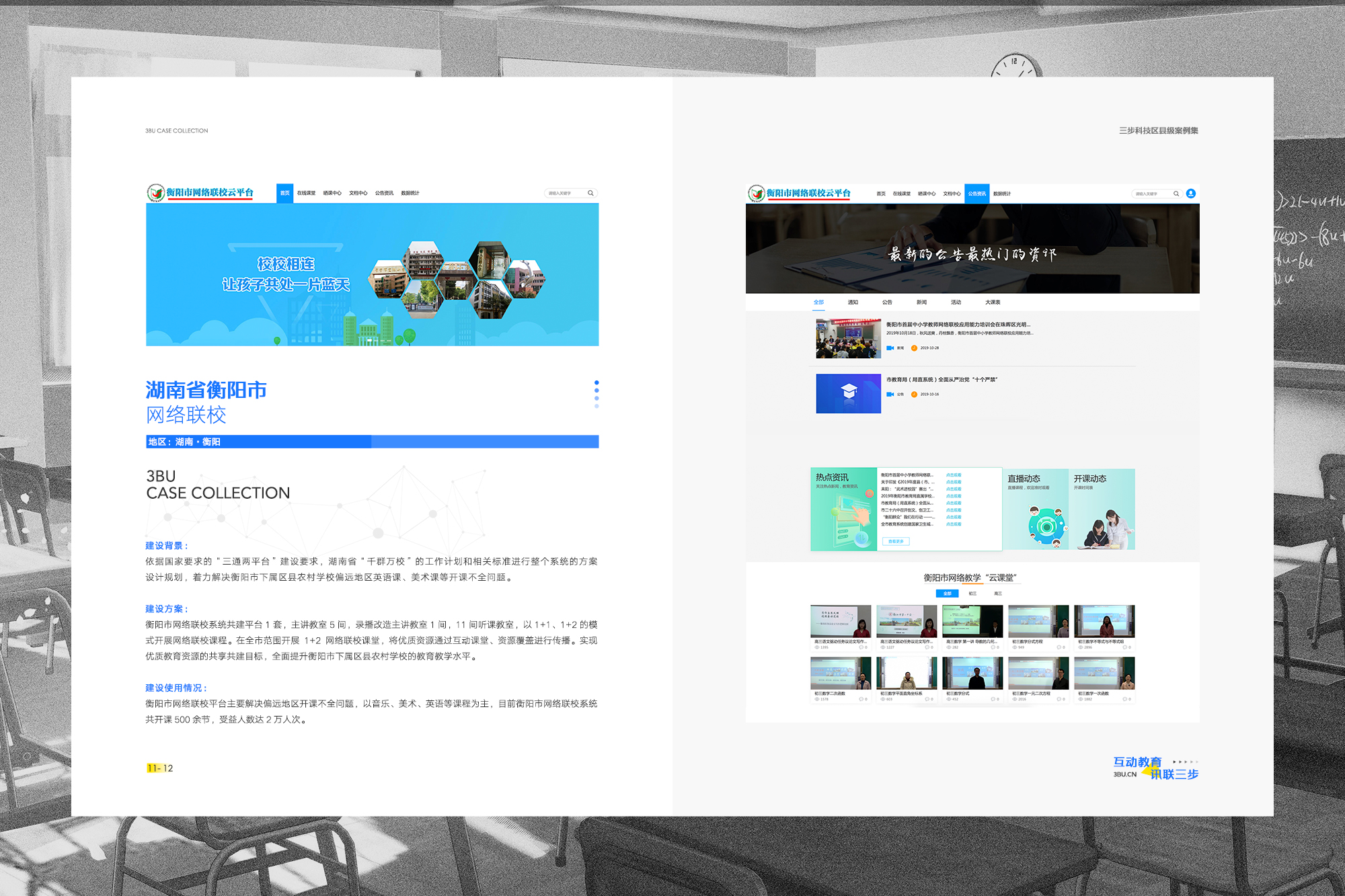Screen dimensions: 1345x896
Task: Open the 直播动态 card
Action: click(1036, 510)
